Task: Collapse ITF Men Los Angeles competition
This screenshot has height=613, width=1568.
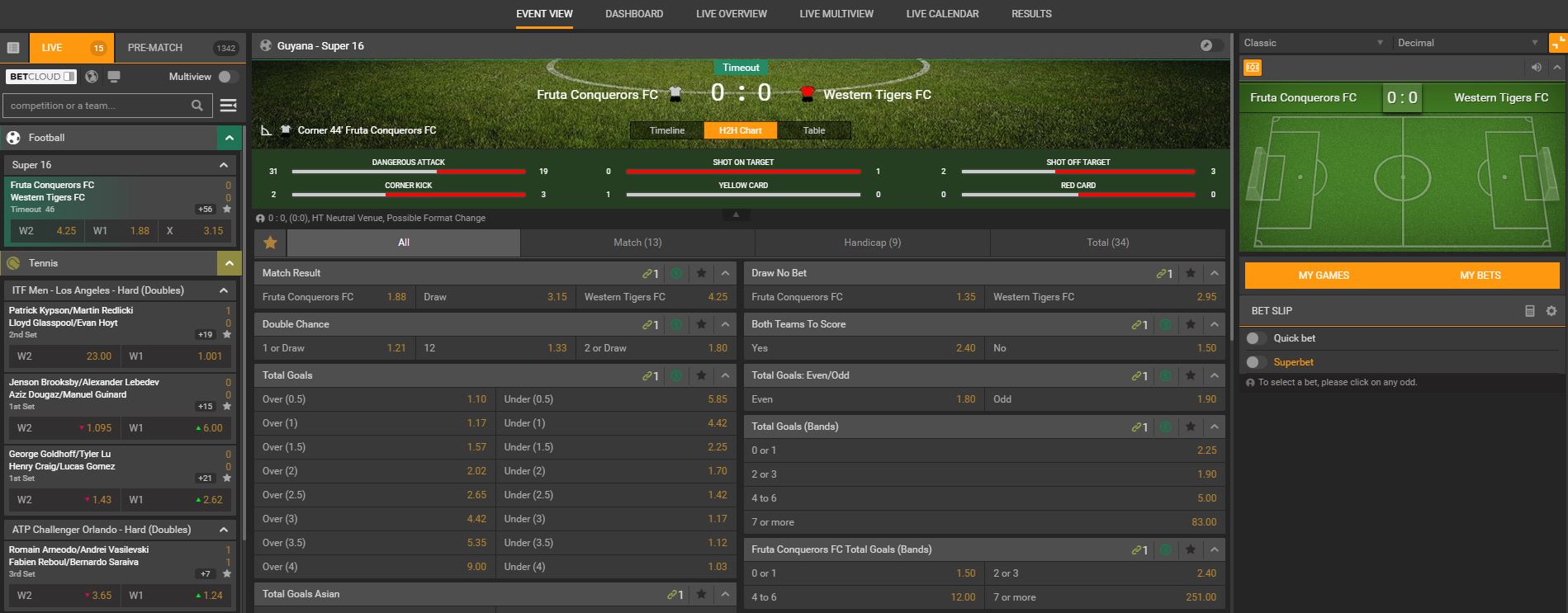Action: coord(224,290)
